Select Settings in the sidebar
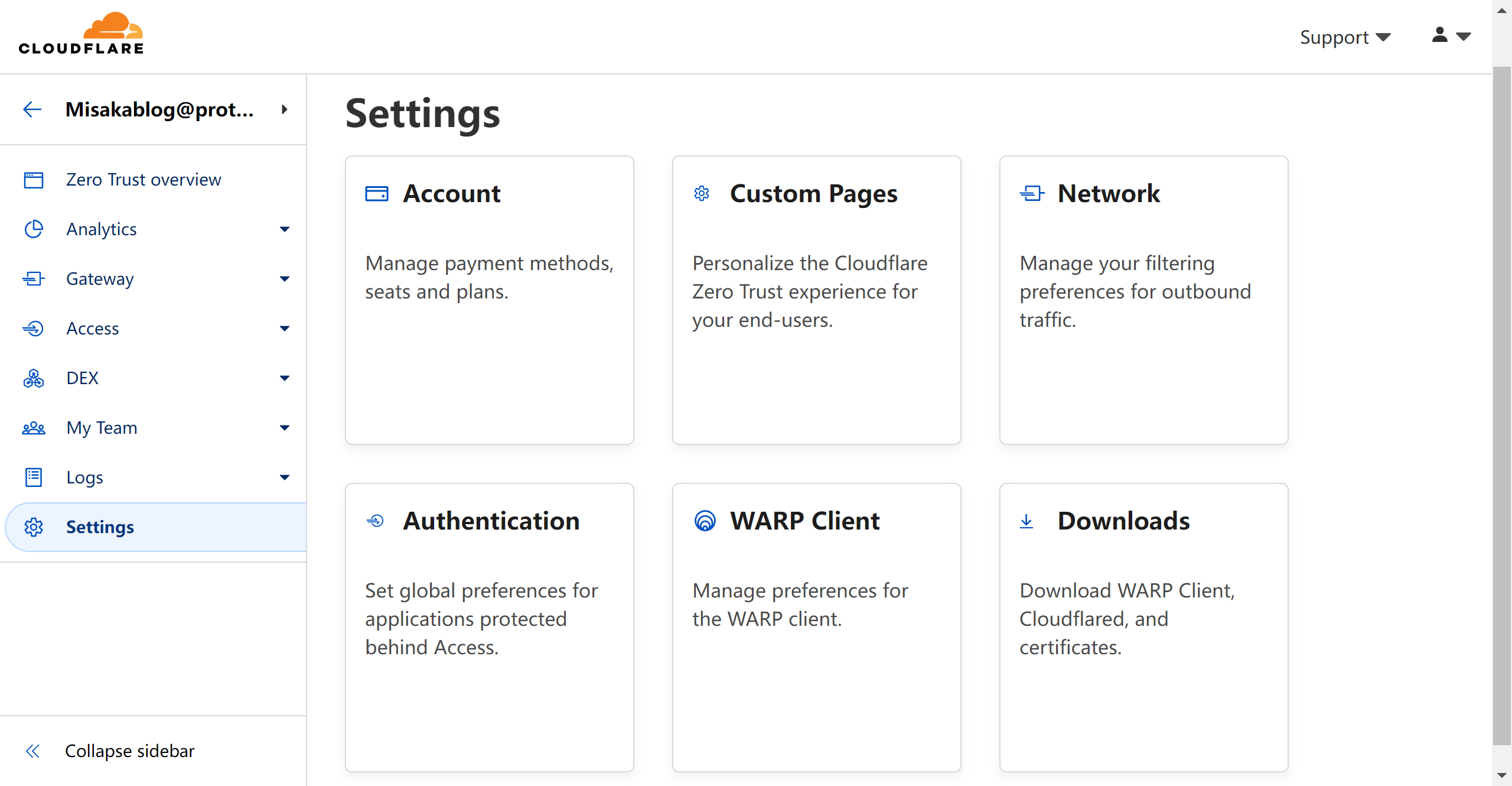Viewport: 1512px width, 786px height. pyautogui.click(x=100, y=527)
